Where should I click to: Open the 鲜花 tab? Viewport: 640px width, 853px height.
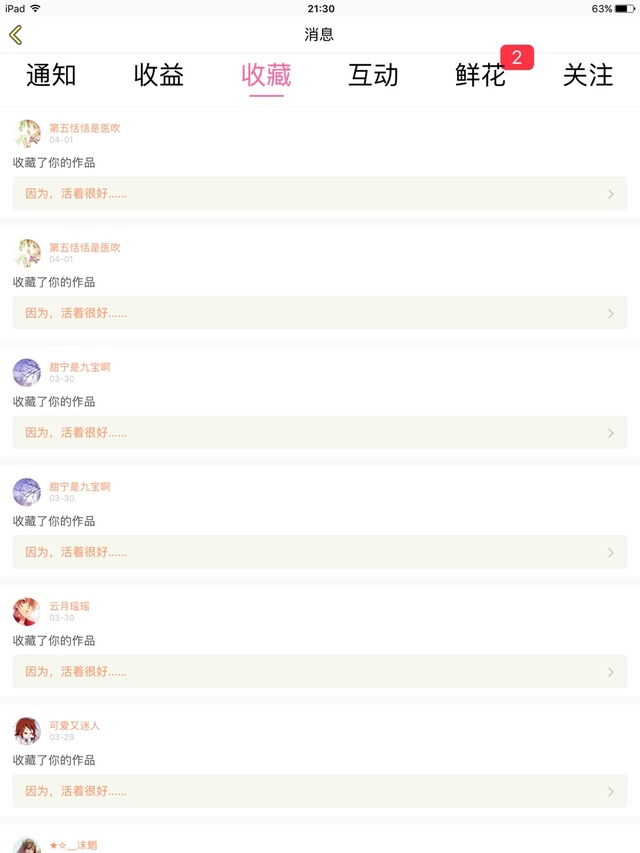pyautogui.click(x=481, y=75)
